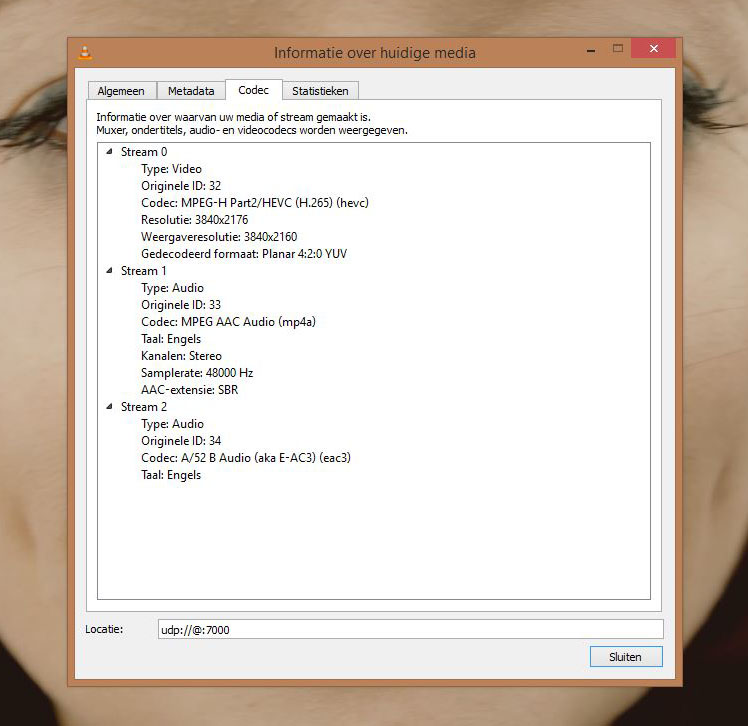
Task: Maximize the media information window
Action: click(618, 49)
